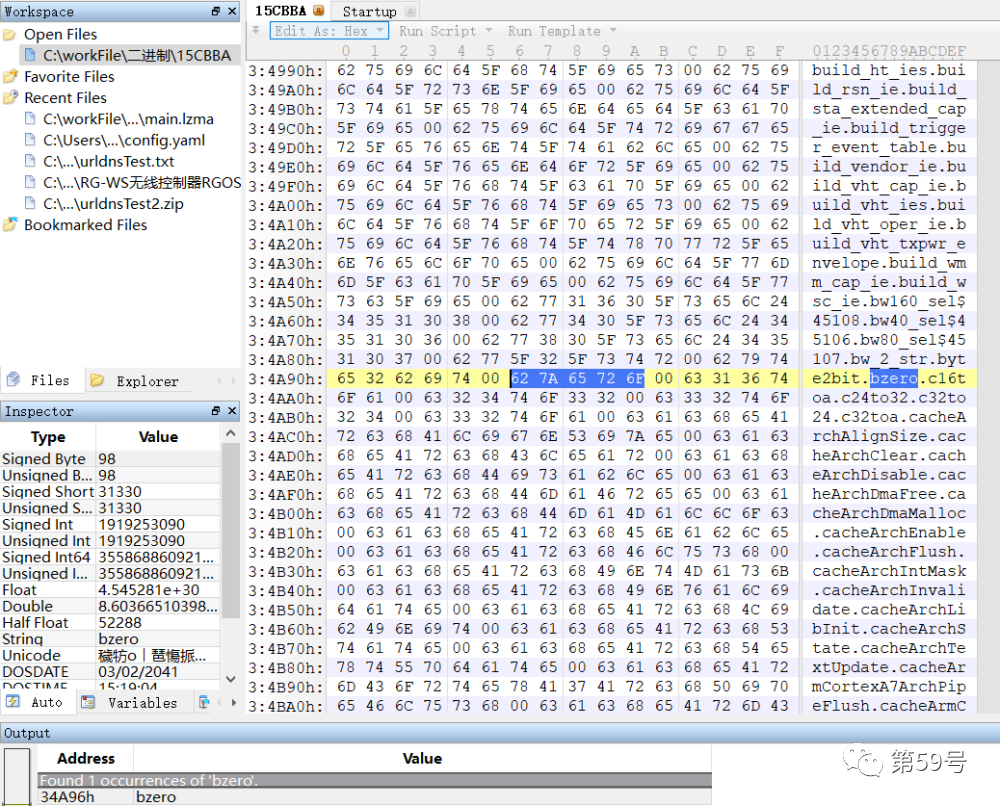Image resolution: width=1000 pixels, height=806 pixels.
Task: Switch to the Variables tab in Inspector
Action: [x=132, y=703]
